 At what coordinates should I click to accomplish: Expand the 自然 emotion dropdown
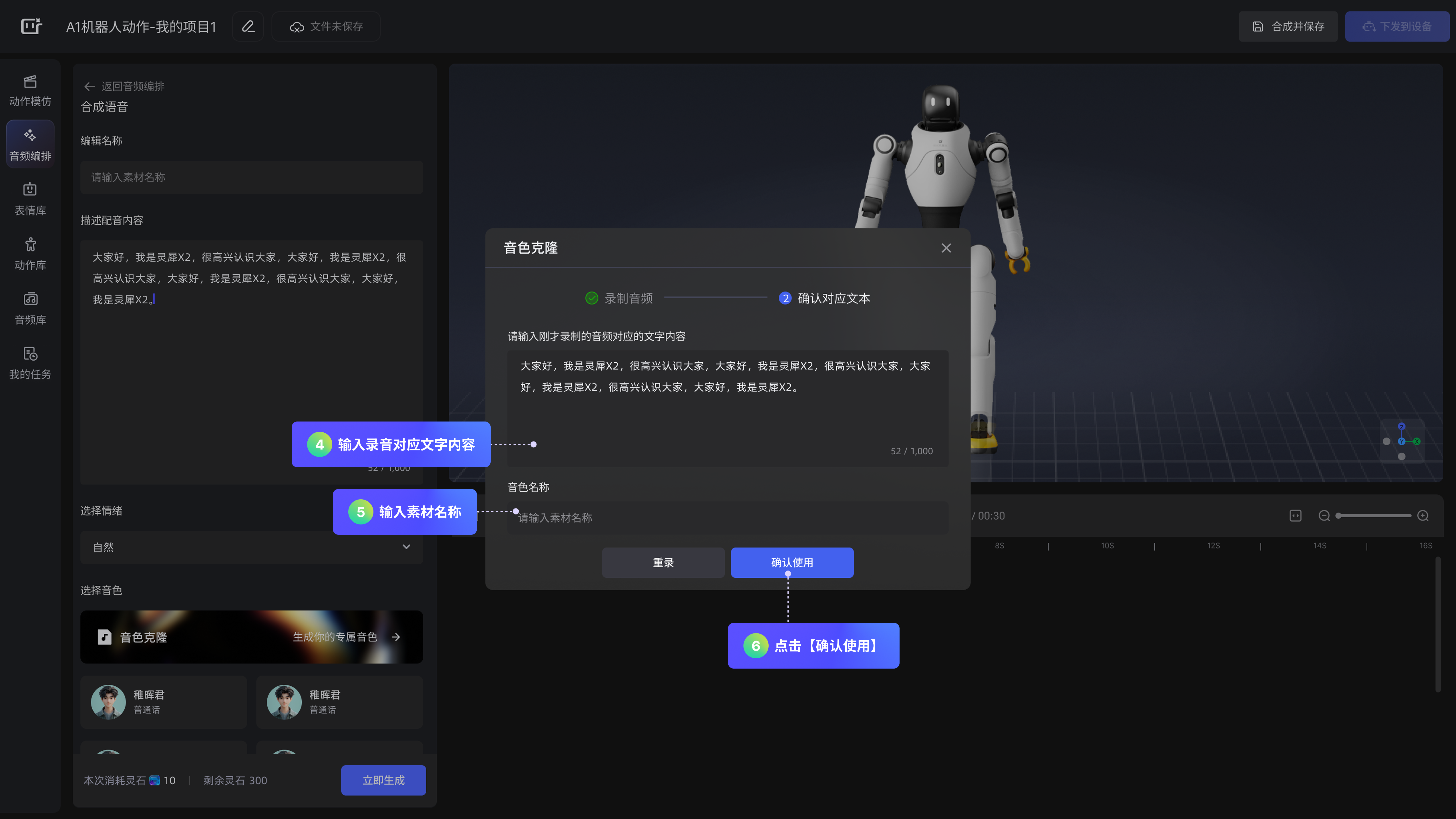[x=252, y=547]
